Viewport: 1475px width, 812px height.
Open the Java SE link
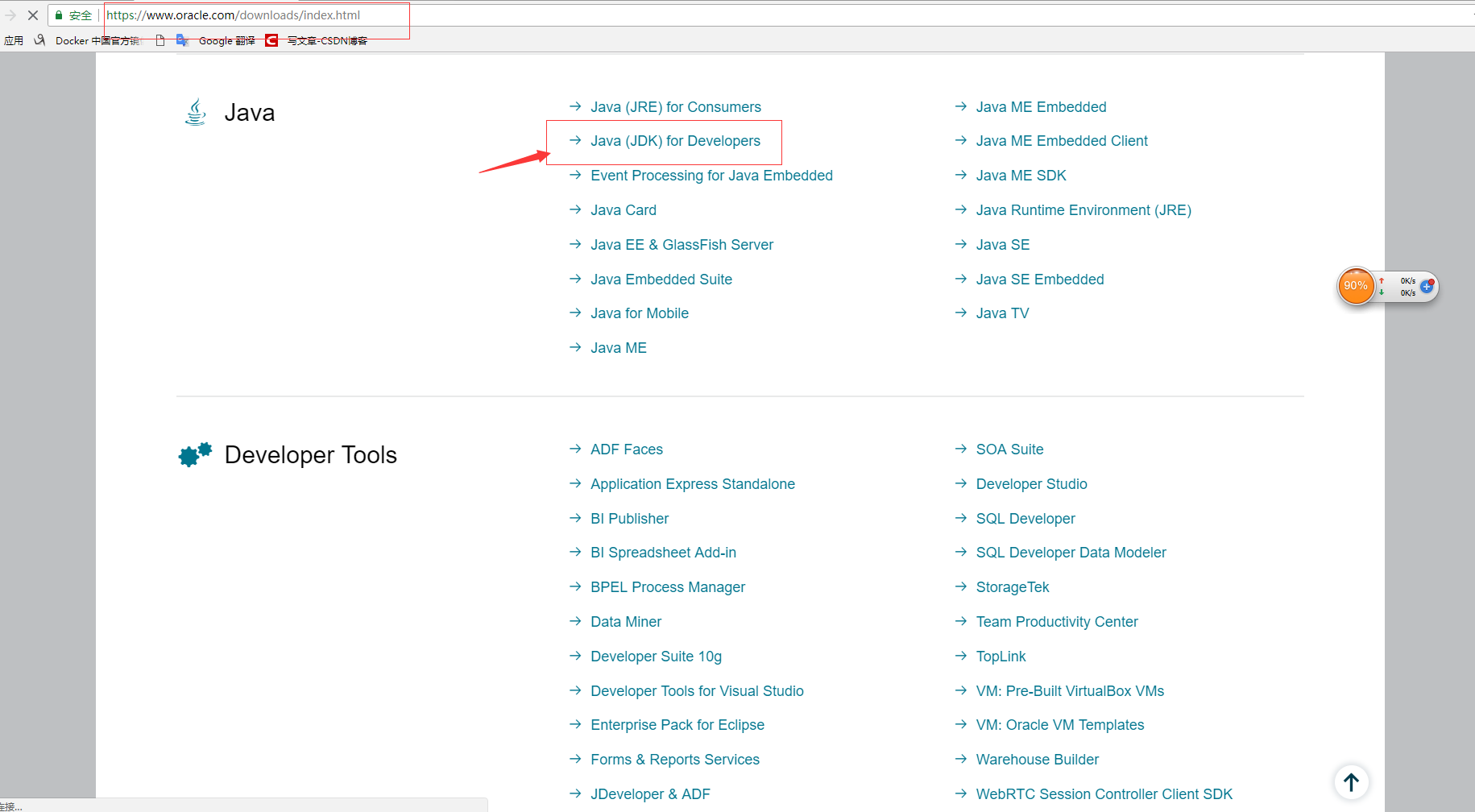click(1003, 245)
